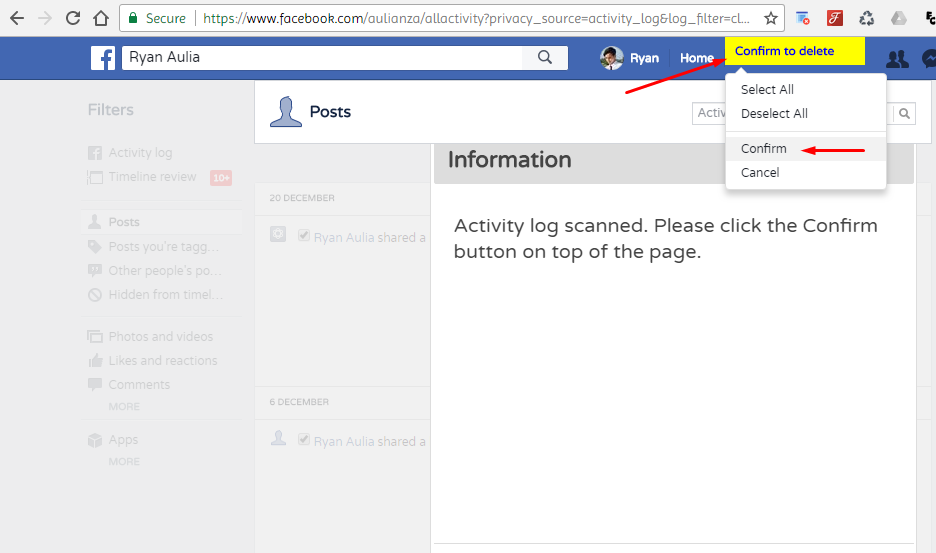This screenshot has width=936, height=553.
Task: Click the Information dialog heading
Action: point(509,160)
